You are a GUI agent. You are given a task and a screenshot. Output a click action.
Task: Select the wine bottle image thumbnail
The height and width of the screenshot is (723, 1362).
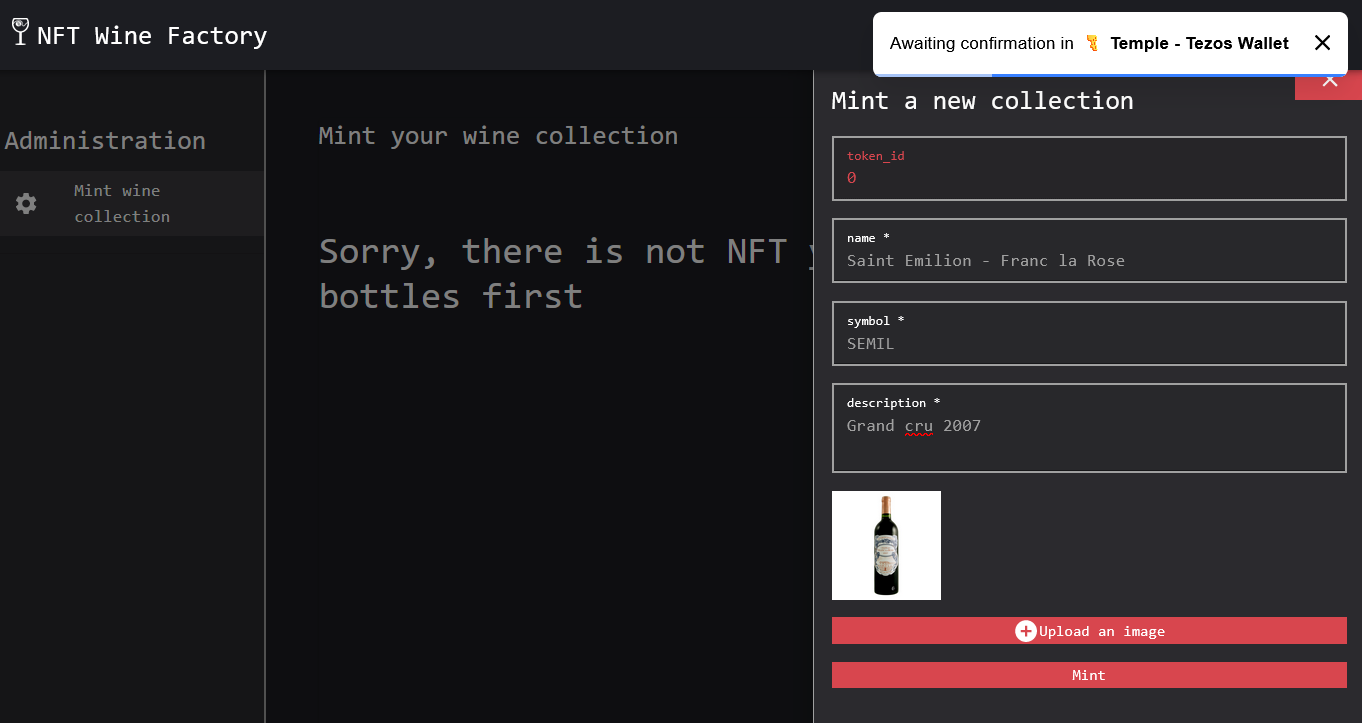coord(886,545)
